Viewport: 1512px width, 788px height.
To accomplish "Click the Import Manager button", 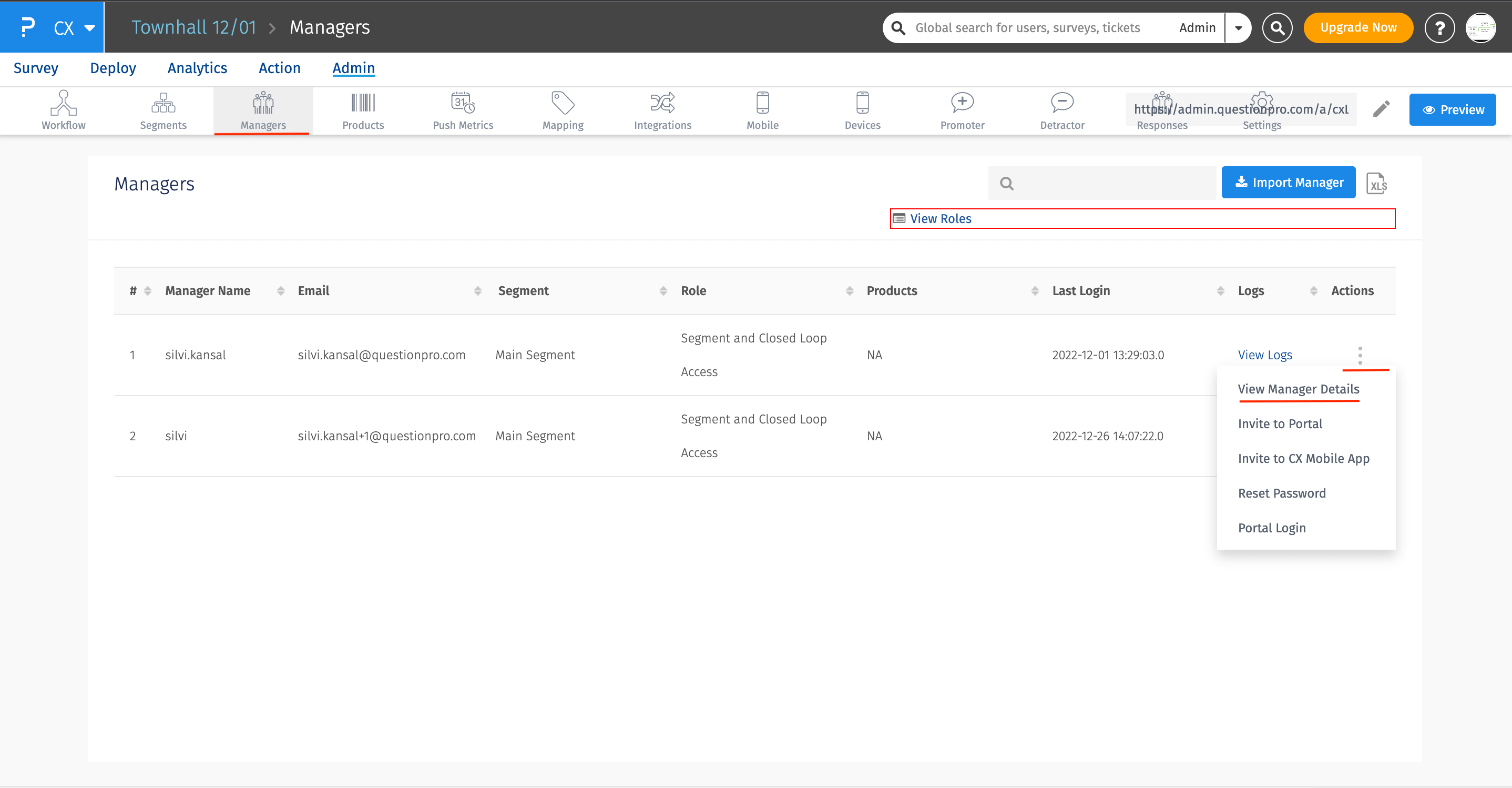I will (x=1289, y=183).
